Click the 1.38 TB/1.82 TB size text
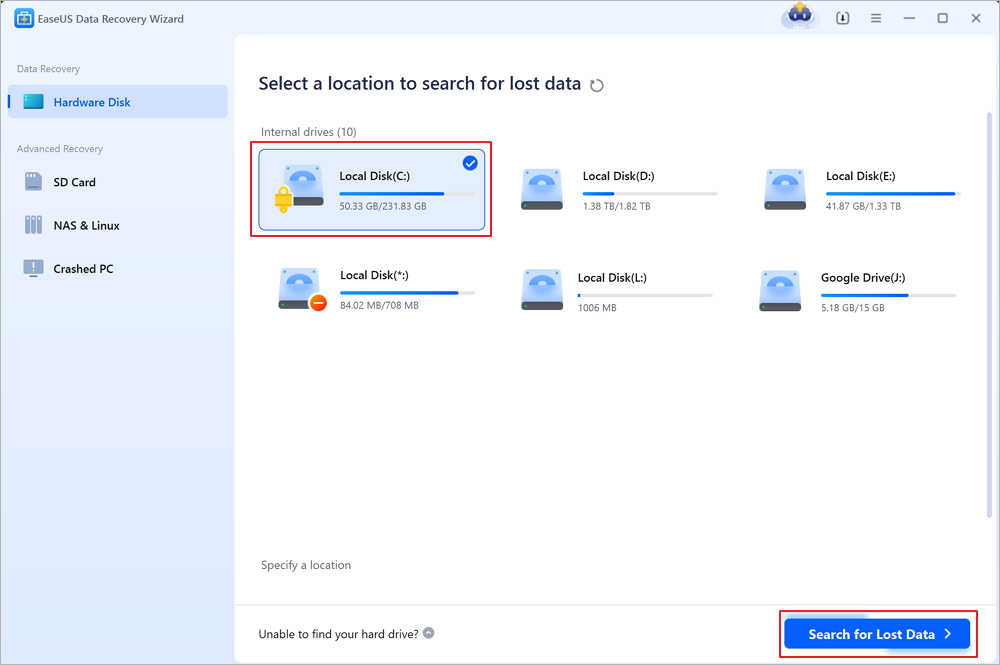Image resolution: width=1000 pixels, height=665 pixels. pyautogui.click(x=616, y=206)
